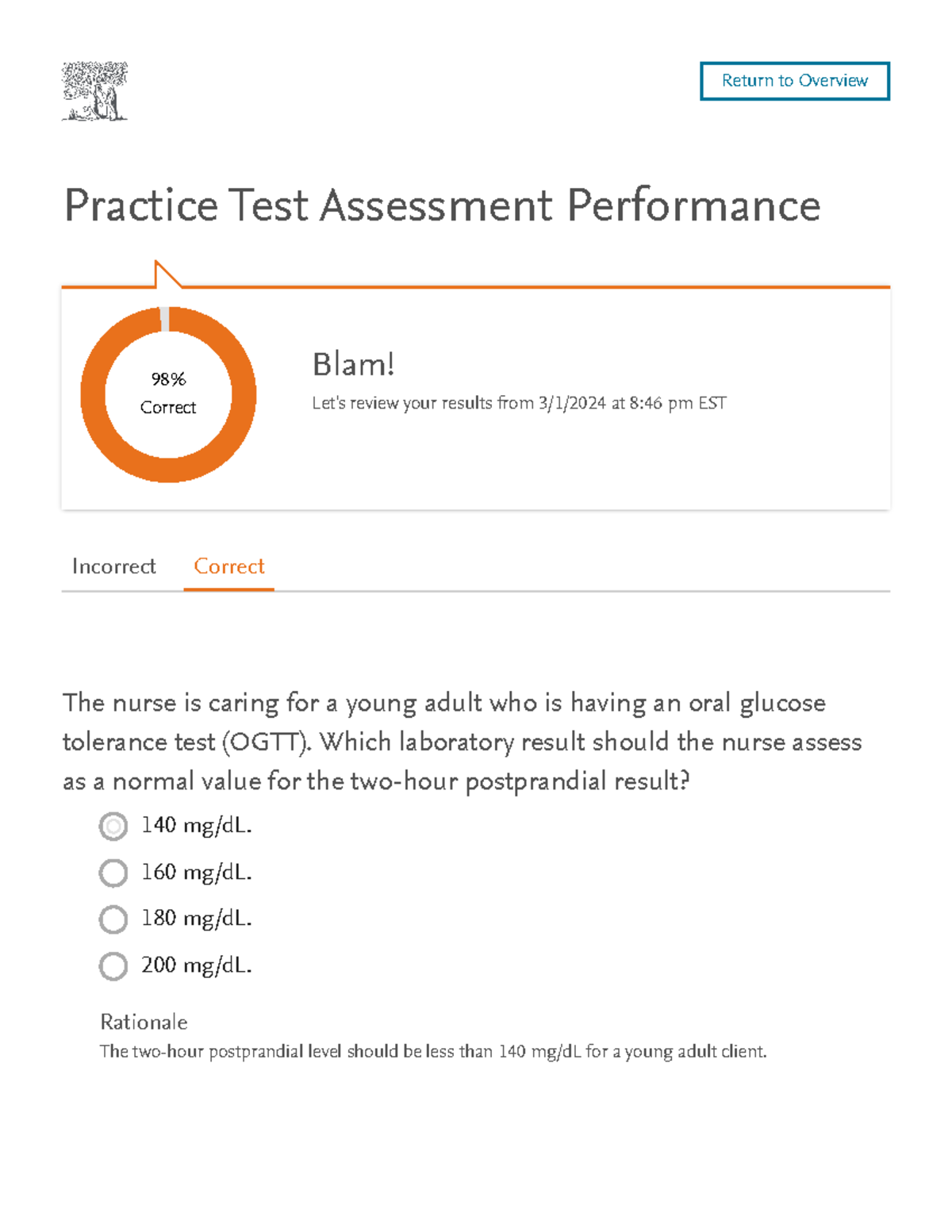Viewport: 952px width, 1232px height.
Task: Pick the 180 mg/dL radio button
Action: [x=113, y=919]
